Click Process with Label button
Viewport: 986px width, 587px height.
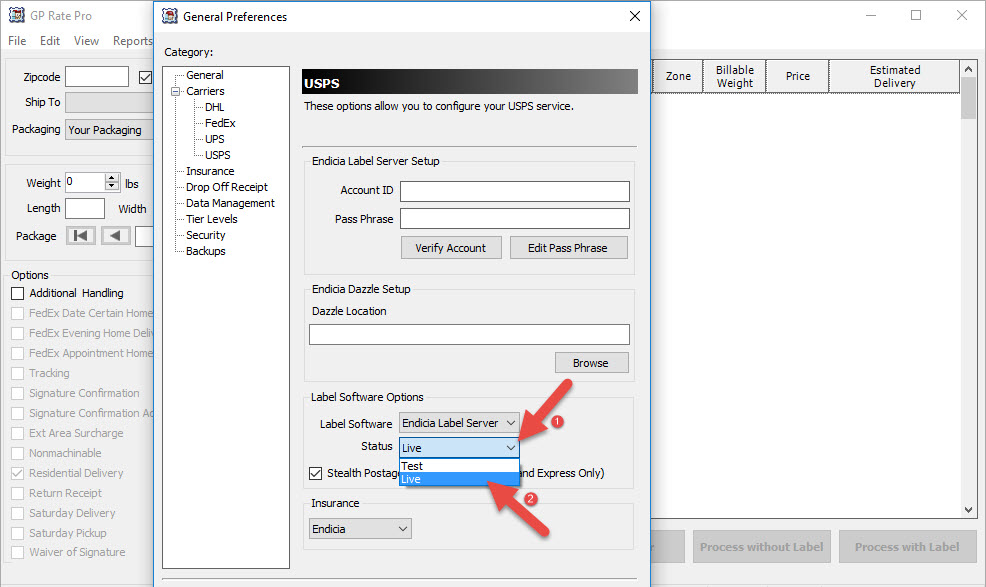(x=907, y=547)
